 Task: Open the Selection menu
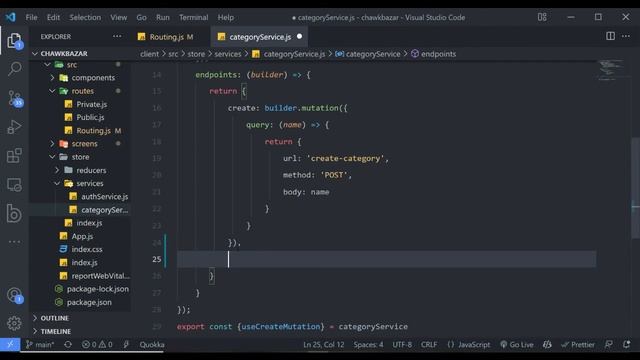[85, 18]
